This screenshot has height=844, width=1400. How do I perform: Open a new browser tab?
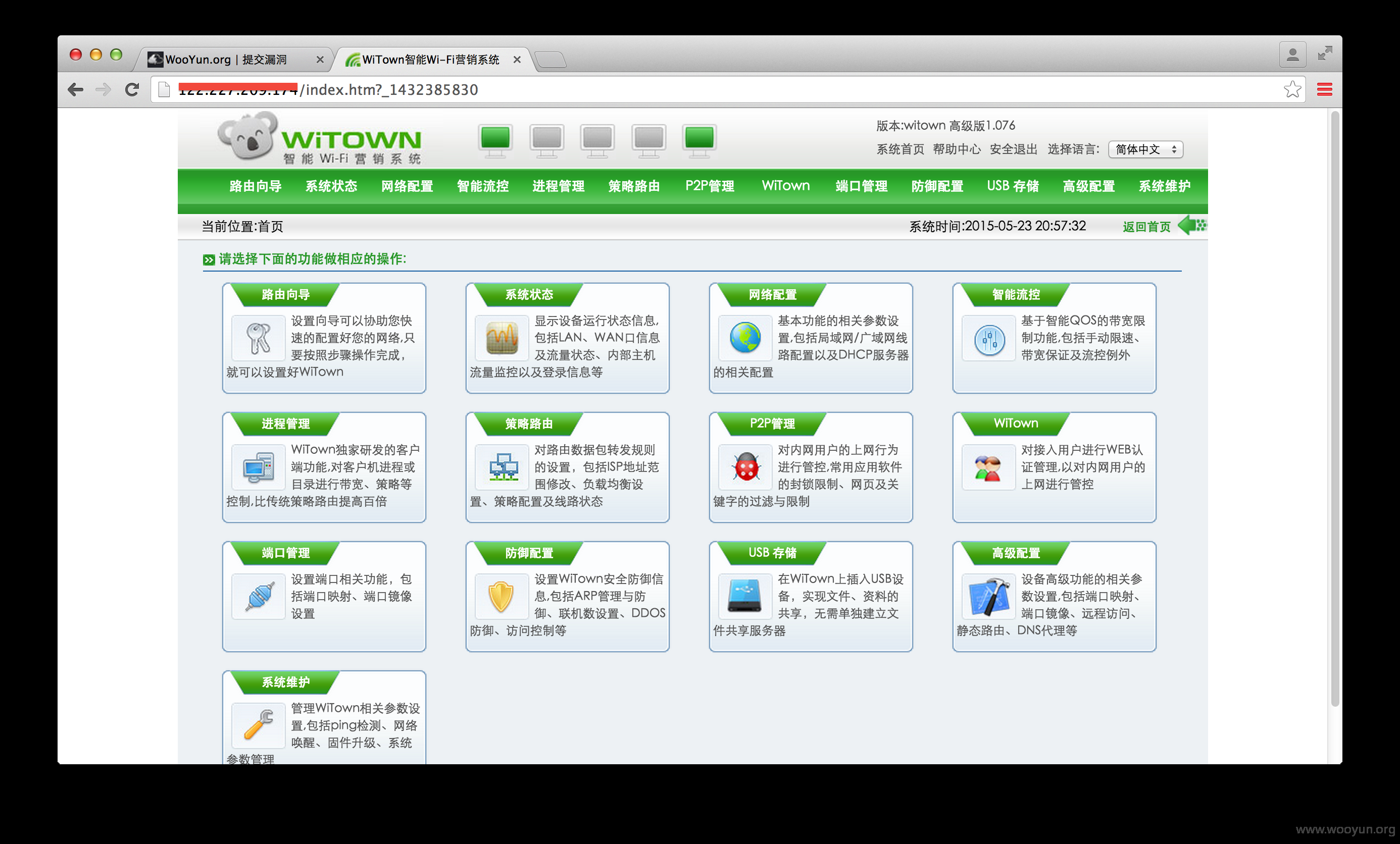550,59
